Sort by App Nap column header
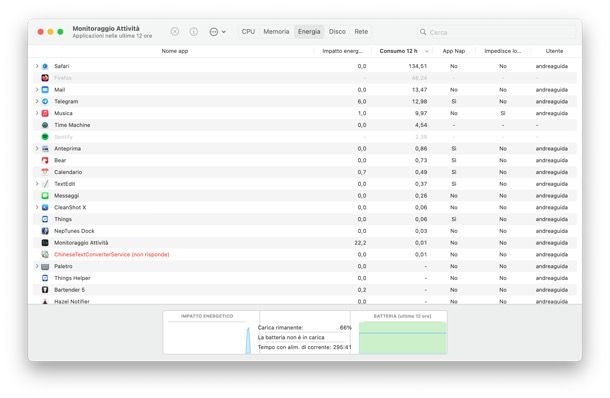 [454, 51]
